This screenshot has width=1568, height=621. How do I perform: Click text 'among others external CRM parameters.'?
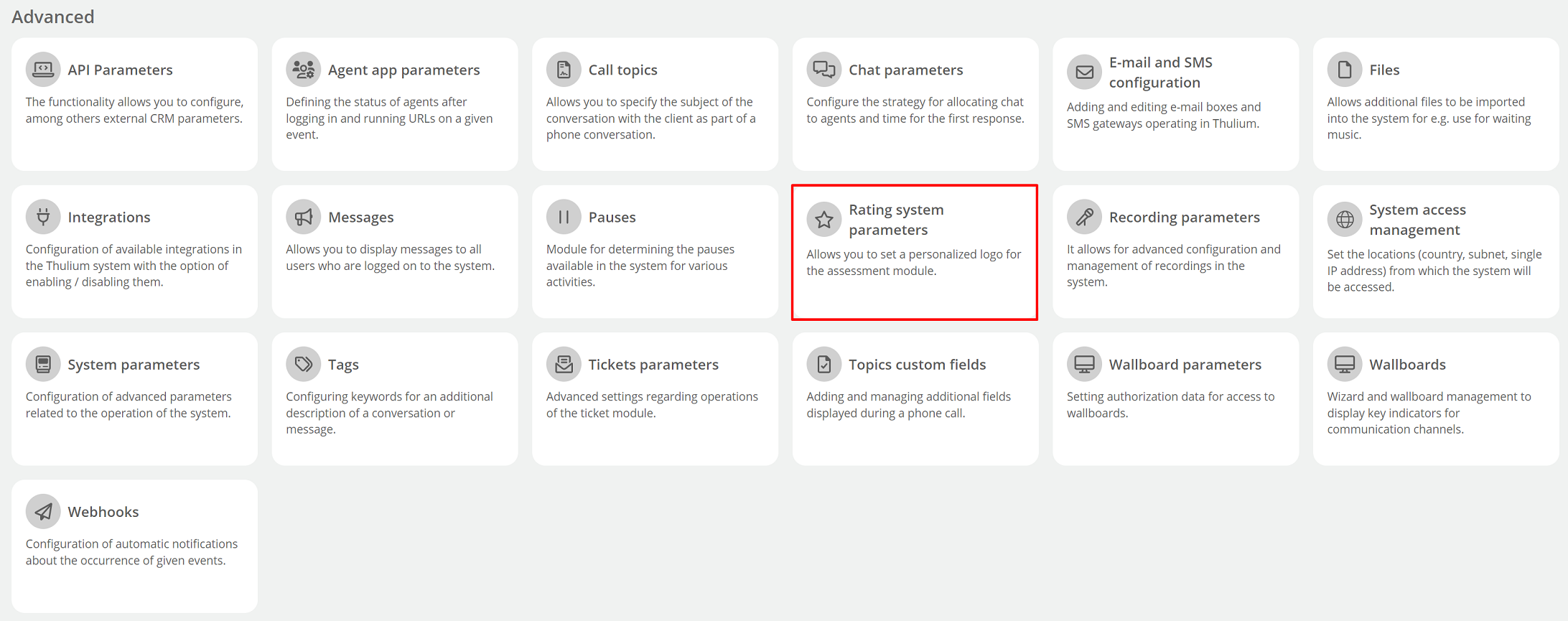tap(134, 118)
